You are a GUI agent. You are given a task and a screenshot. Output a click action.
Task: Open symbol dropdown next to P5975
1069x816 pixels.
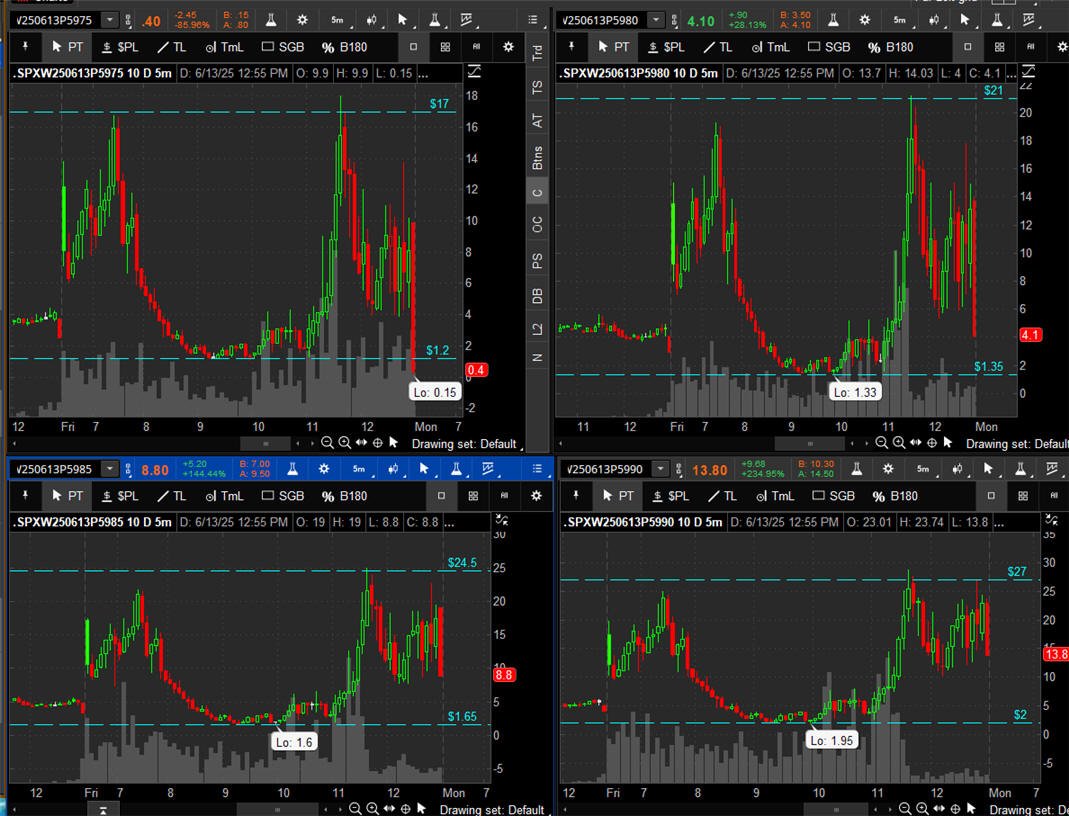pos(110,20)
